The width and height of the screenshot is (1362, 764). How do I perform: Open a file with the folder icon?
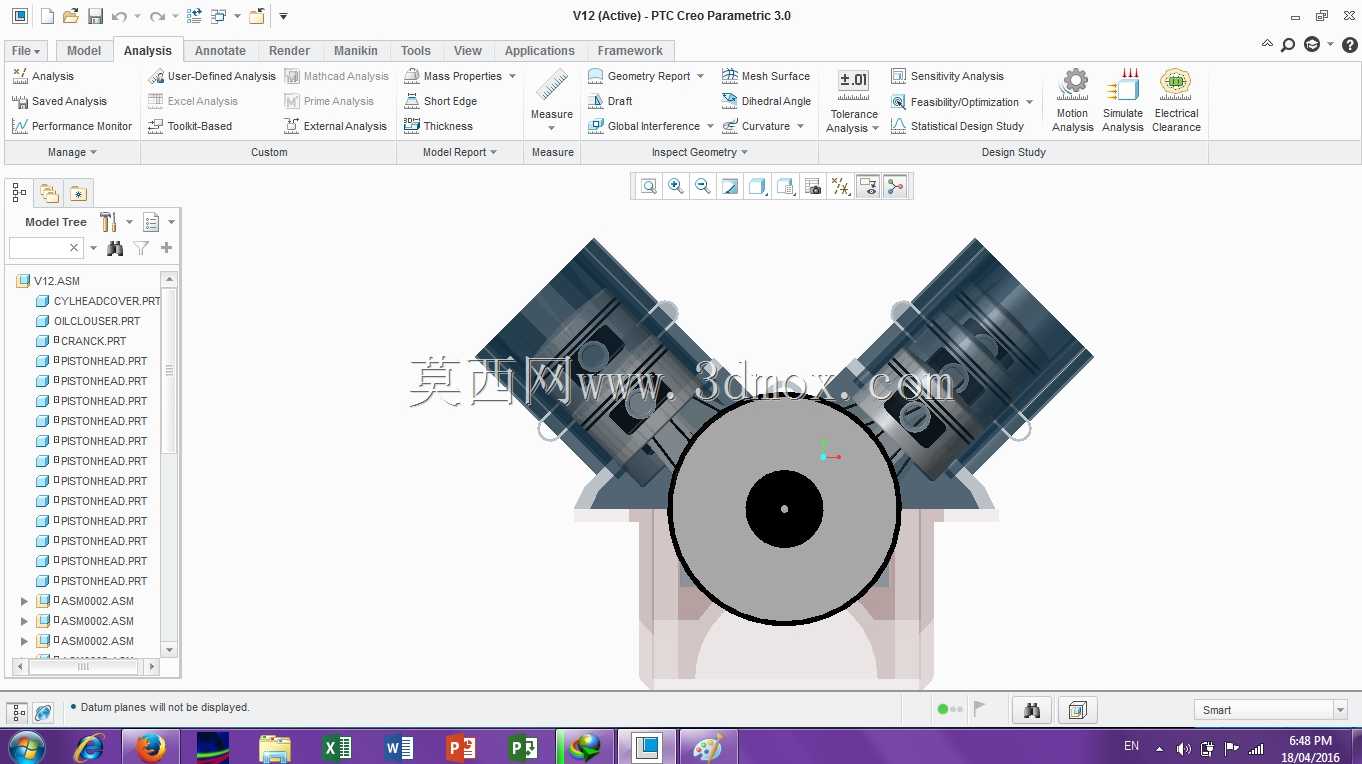[x=71, y=16]
